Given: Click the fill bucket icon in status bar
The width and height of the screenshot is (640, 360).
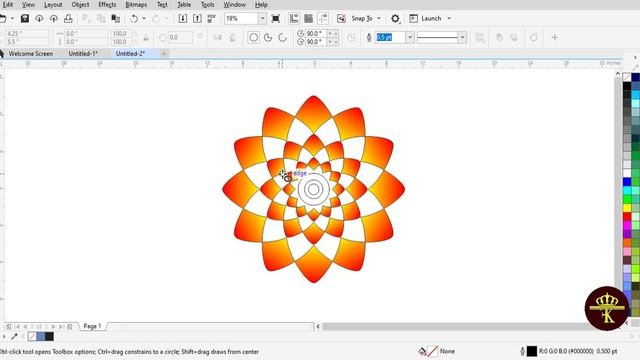Looking at the screenshot, I should click(422, 351).
